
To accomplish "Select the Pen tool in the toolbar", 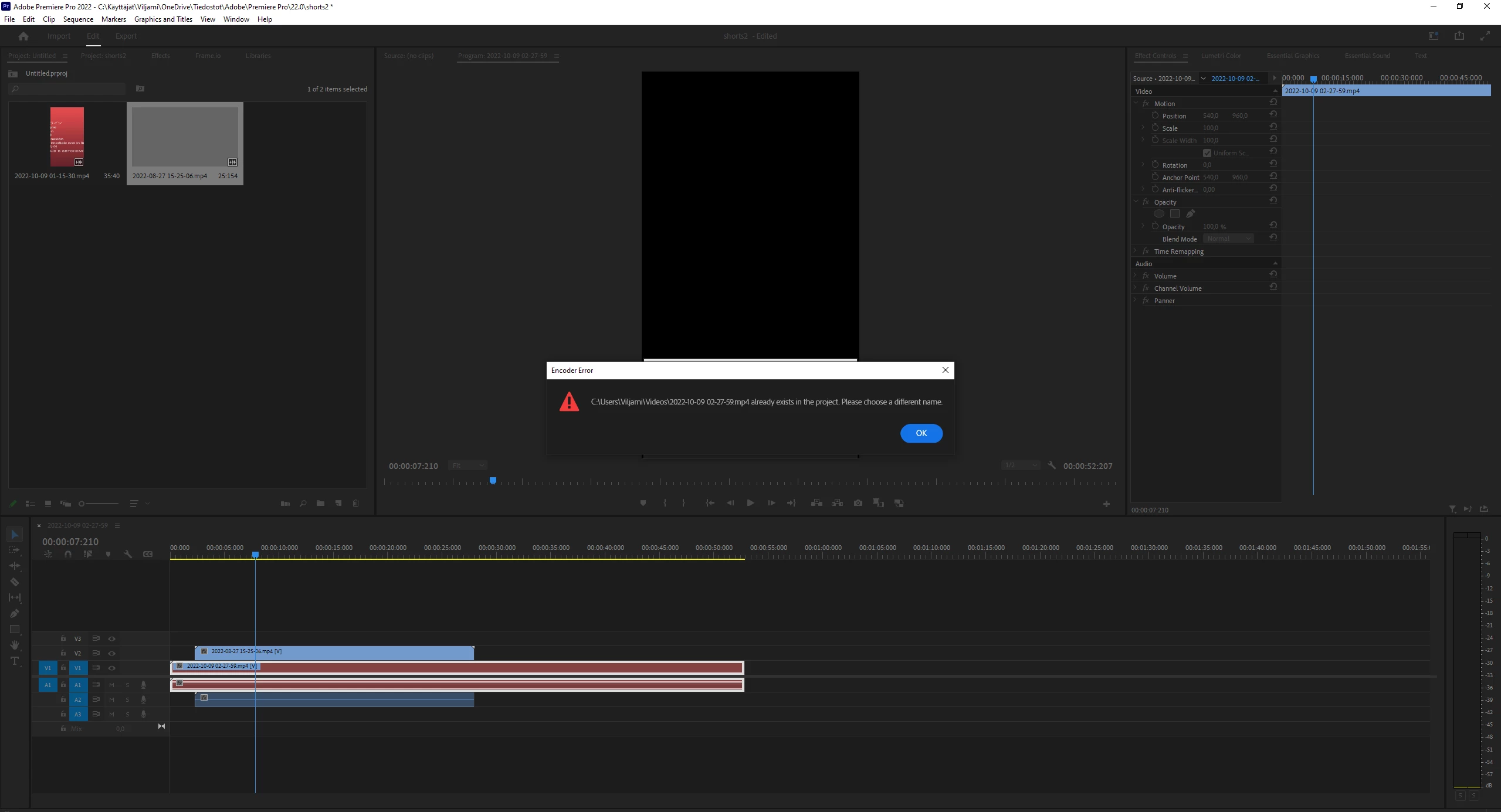I will [x=15, y=613].
